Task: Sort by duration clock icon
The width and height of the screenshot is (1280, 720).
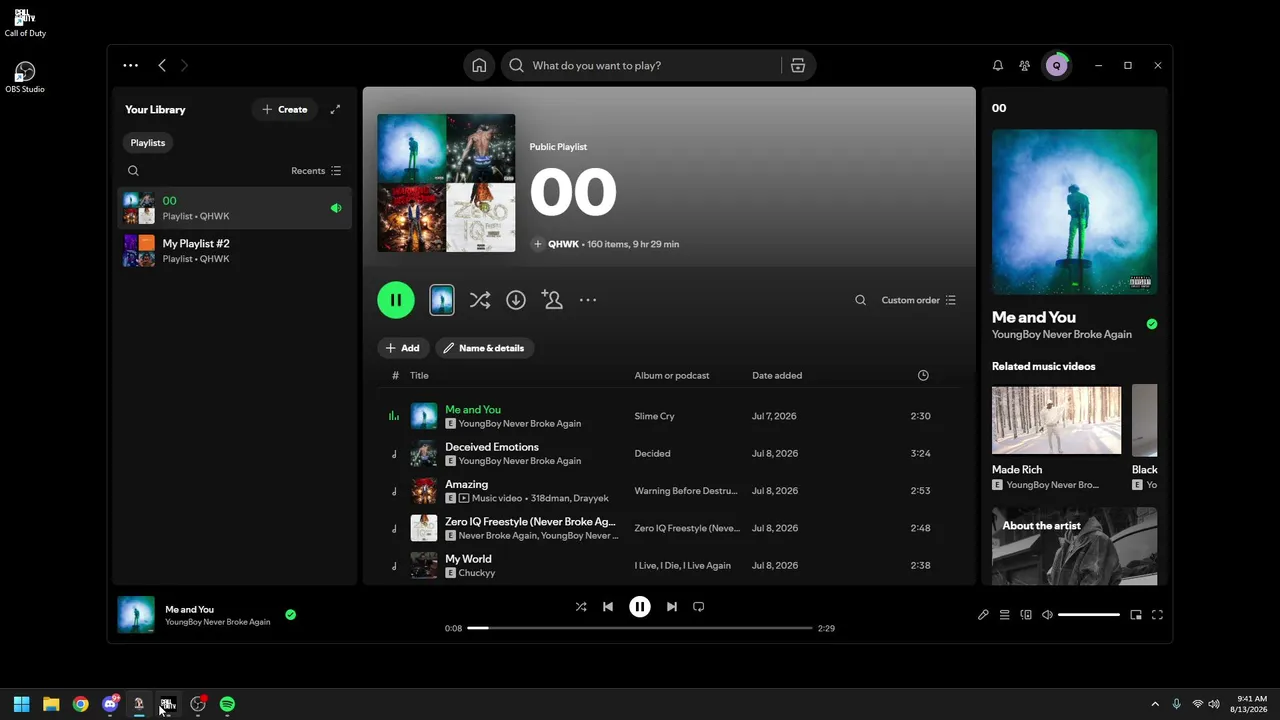Action: (x=923, y=376)
